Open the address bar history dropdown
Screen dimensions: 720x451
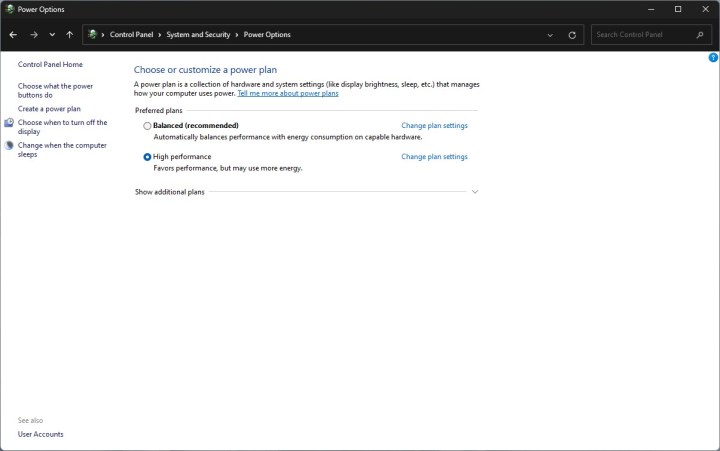click(x=550, y=34)
